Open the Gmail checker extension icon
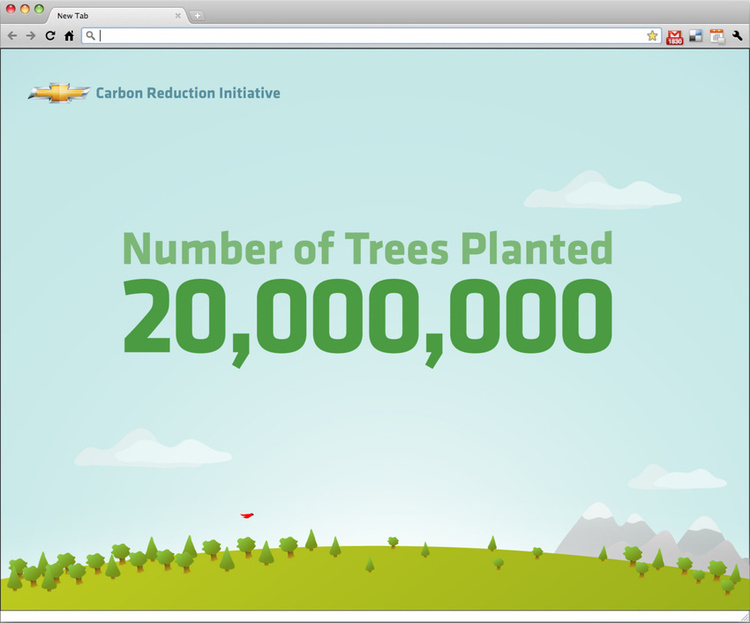Screen dimensions: 750x623 click(675, 36)
